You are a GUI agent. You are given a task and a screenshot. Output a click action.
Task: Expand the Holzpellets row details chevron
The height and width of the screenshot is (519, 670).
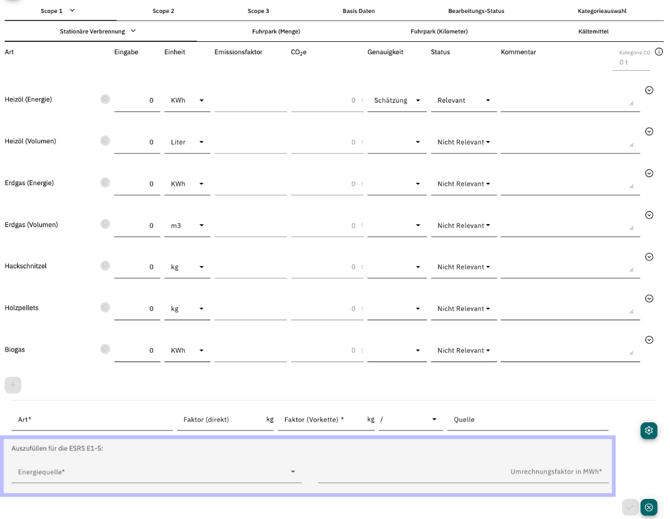tap(649, 299)
